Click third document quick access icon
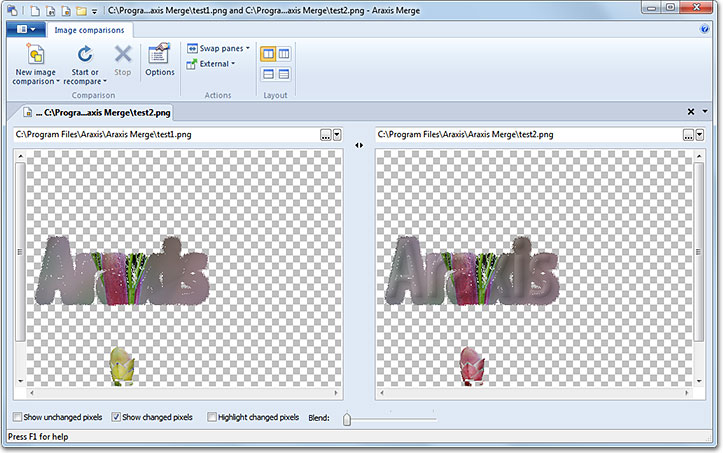The image size is (723, 453). click(66, 11)
